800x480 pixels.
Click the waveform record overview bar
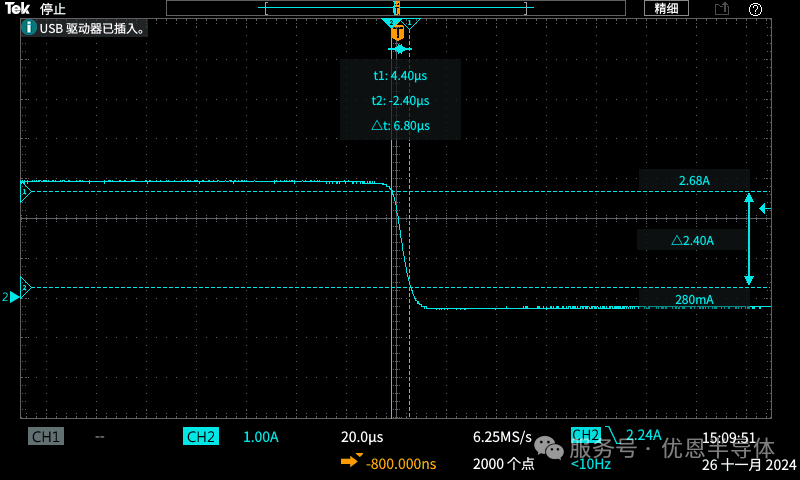(x=397, y=8)
